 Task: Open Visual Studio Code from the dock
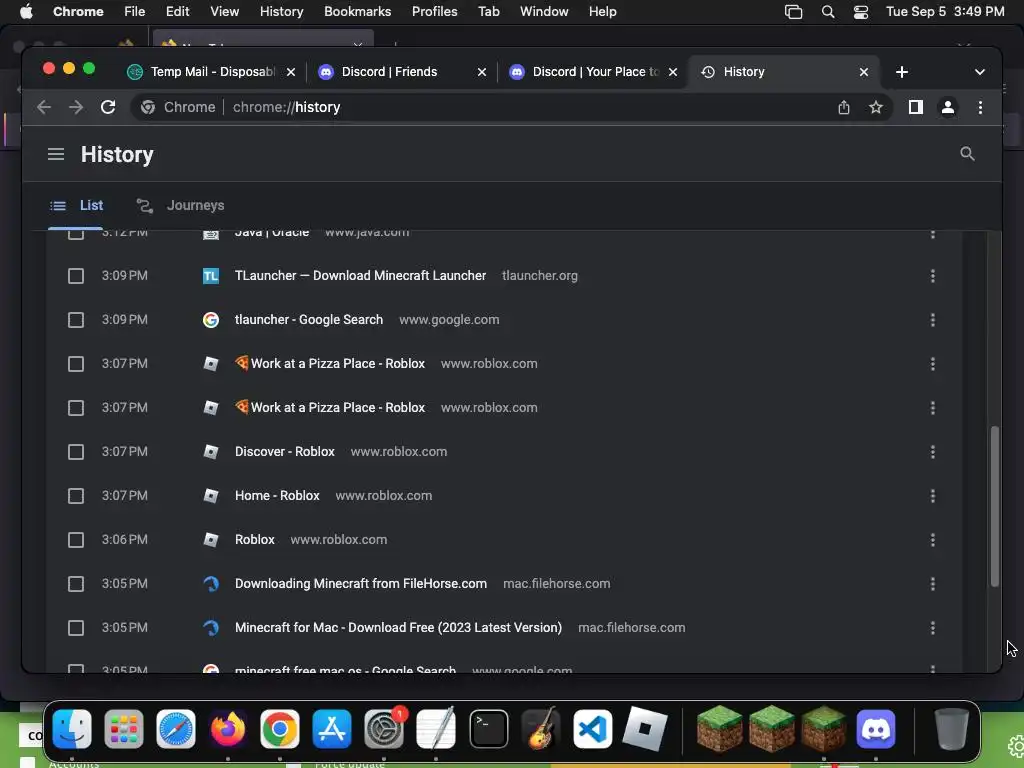593,729
